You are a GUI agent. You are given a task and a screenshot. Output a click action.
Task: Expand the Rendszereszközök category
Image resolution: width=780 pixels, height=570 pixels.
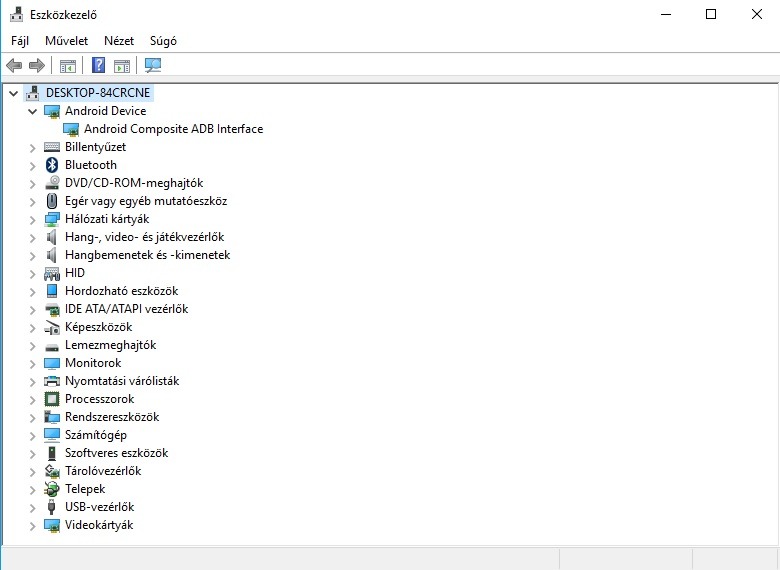point(33,417)
